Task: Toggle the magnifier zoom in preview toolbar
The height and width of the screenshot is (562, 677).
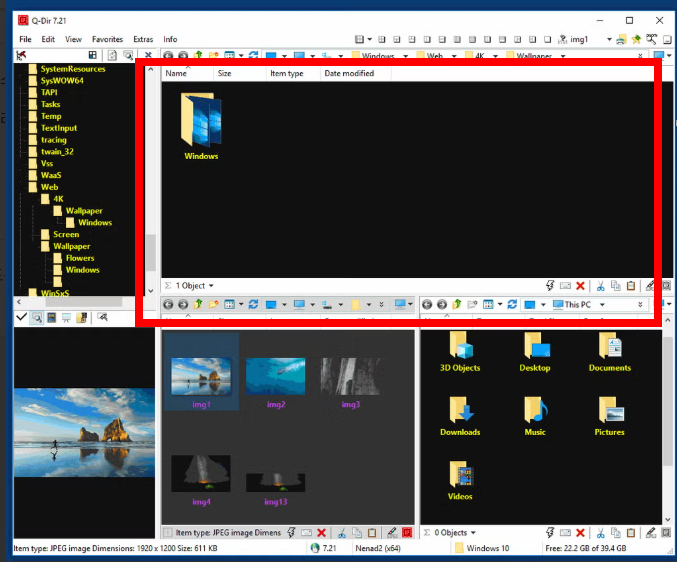Action: 37,318
